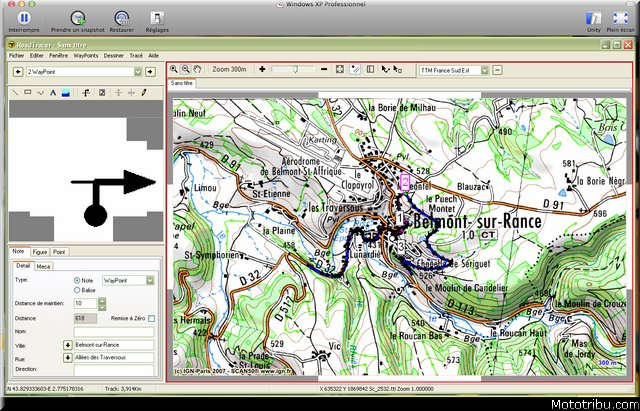Open the WayPoint type dropdown
Screen dimensions: 640x411
click(150, 280)
